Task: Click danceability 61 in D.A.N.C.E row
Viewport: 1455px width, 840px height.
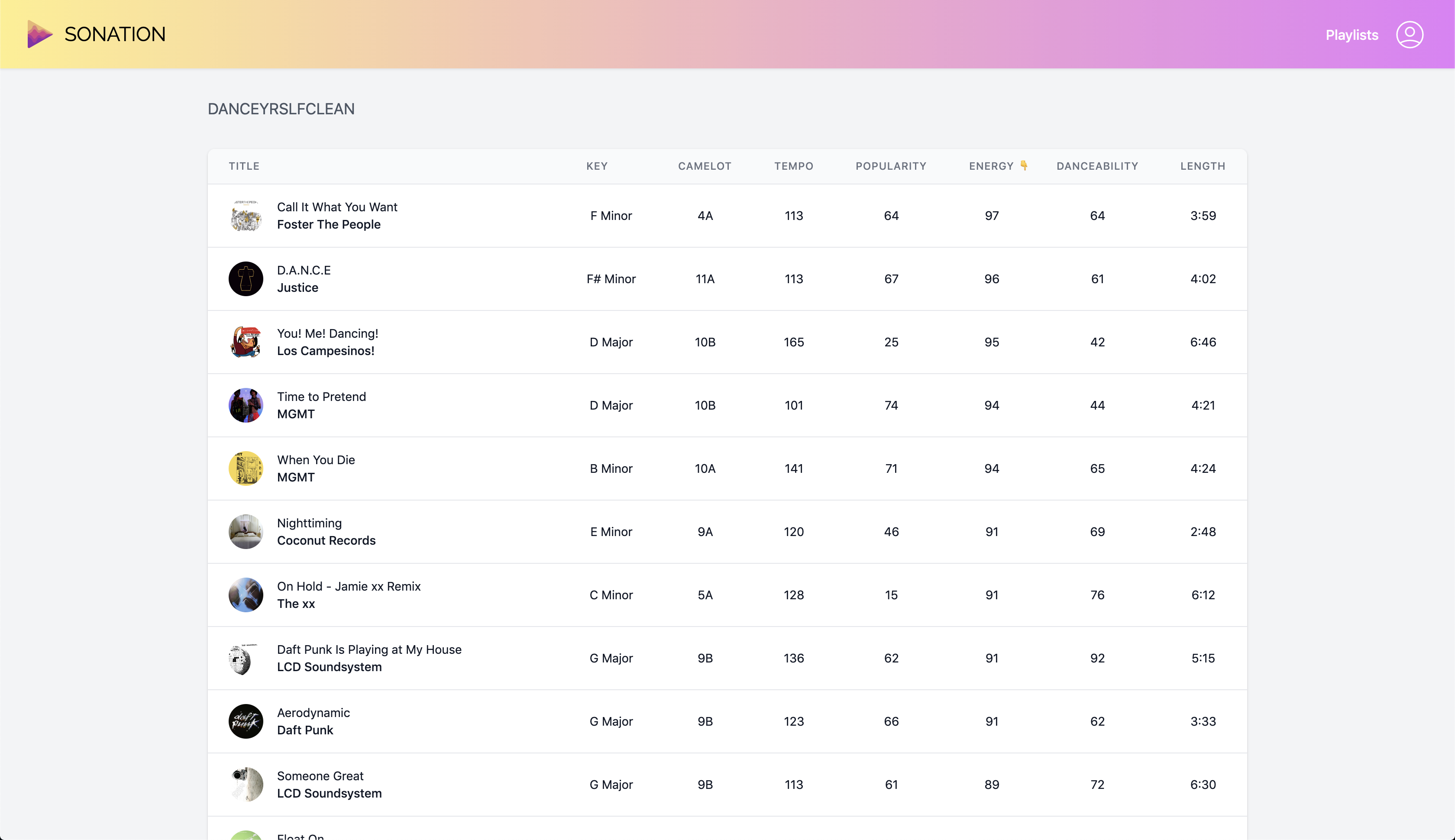Action: pyautogui.click(x=1097, y=279)
